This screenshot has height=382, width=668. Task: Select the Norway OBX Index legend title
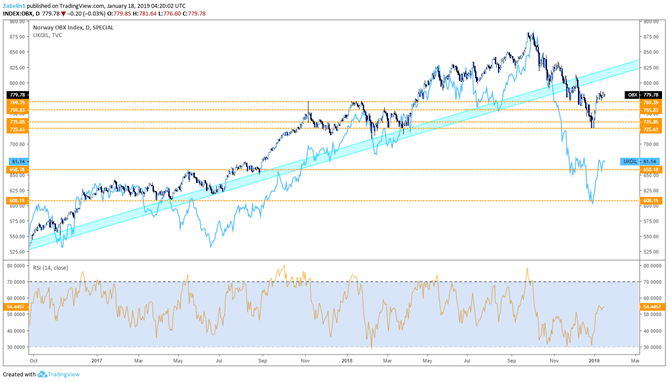click(73, 28)
